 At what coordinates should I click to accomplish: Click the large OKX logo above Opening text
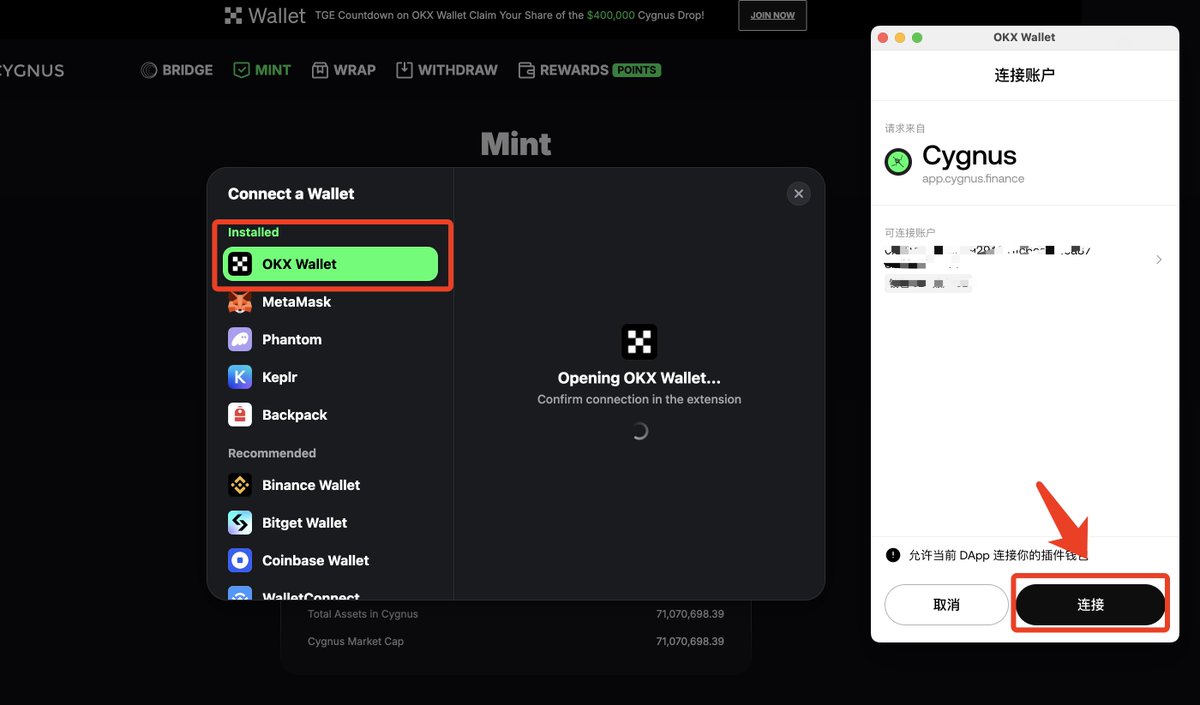tap(639, 342)
